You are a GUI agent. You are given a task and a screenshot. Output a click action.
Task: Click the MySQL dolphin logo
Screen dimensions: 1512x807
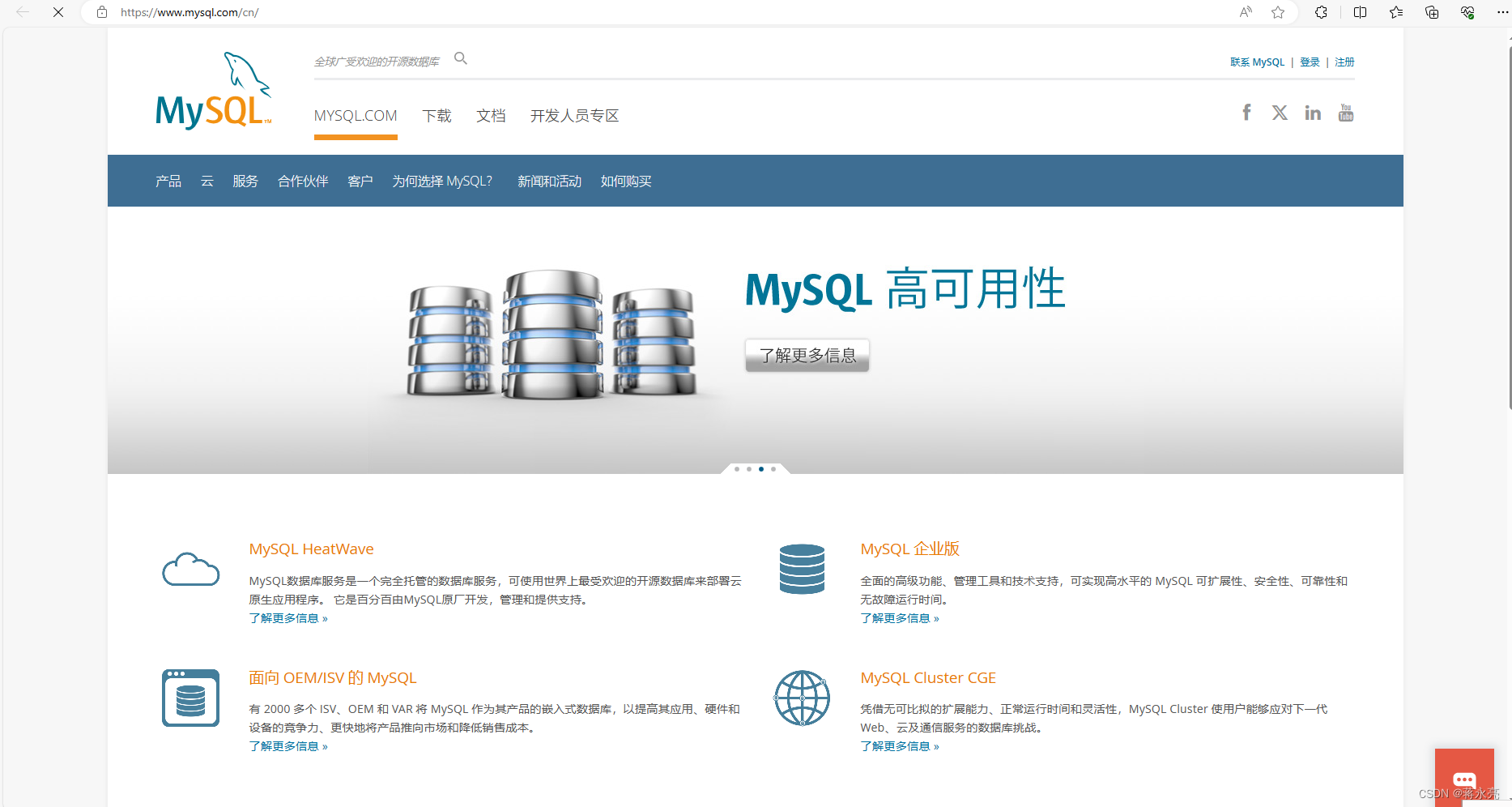[213, 89]
